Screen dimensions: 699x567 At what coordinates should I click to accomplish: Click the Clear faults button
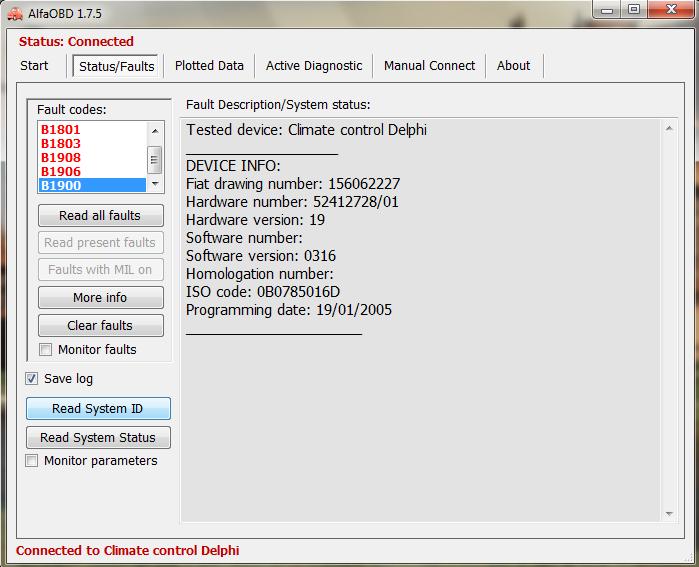(x=101, y=325)
